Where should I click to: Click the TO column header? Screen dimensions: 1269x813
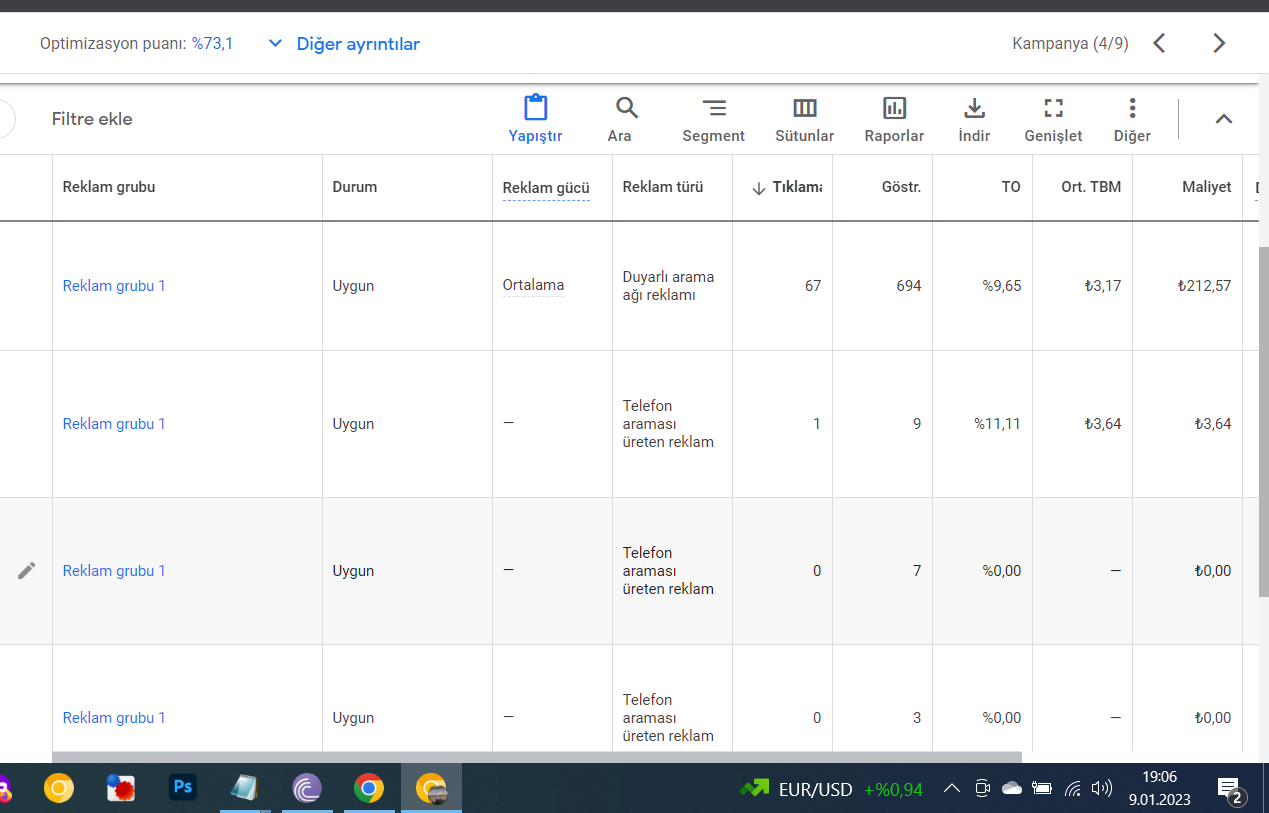pos(1011,187)
